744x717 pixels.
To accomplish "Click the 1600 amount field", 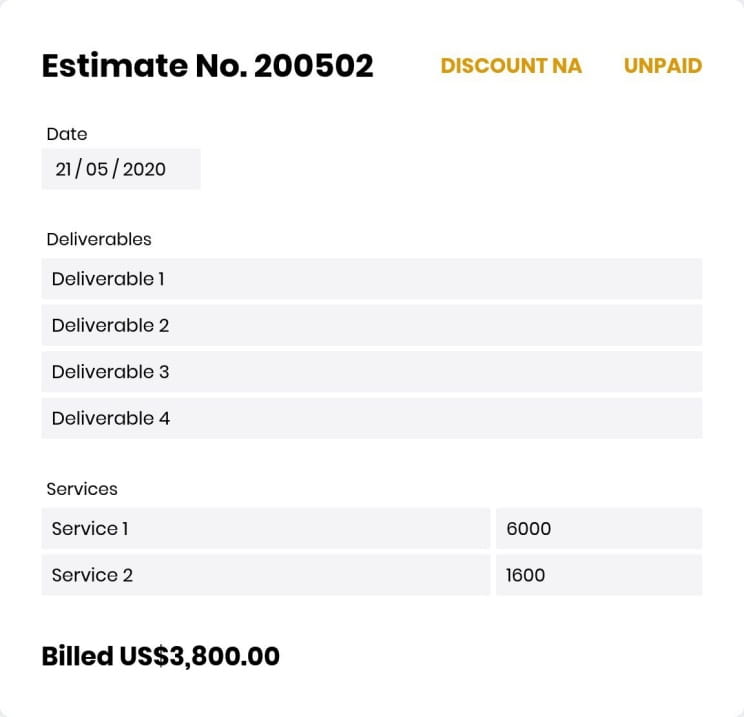I will click(x=599, y=575).
